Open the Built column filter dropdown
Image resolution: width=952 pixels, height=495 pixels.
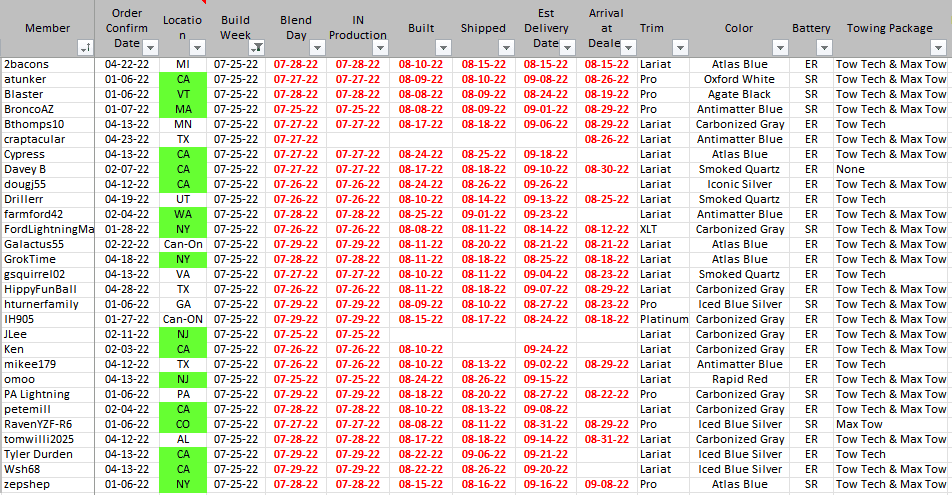coord(443,48)
